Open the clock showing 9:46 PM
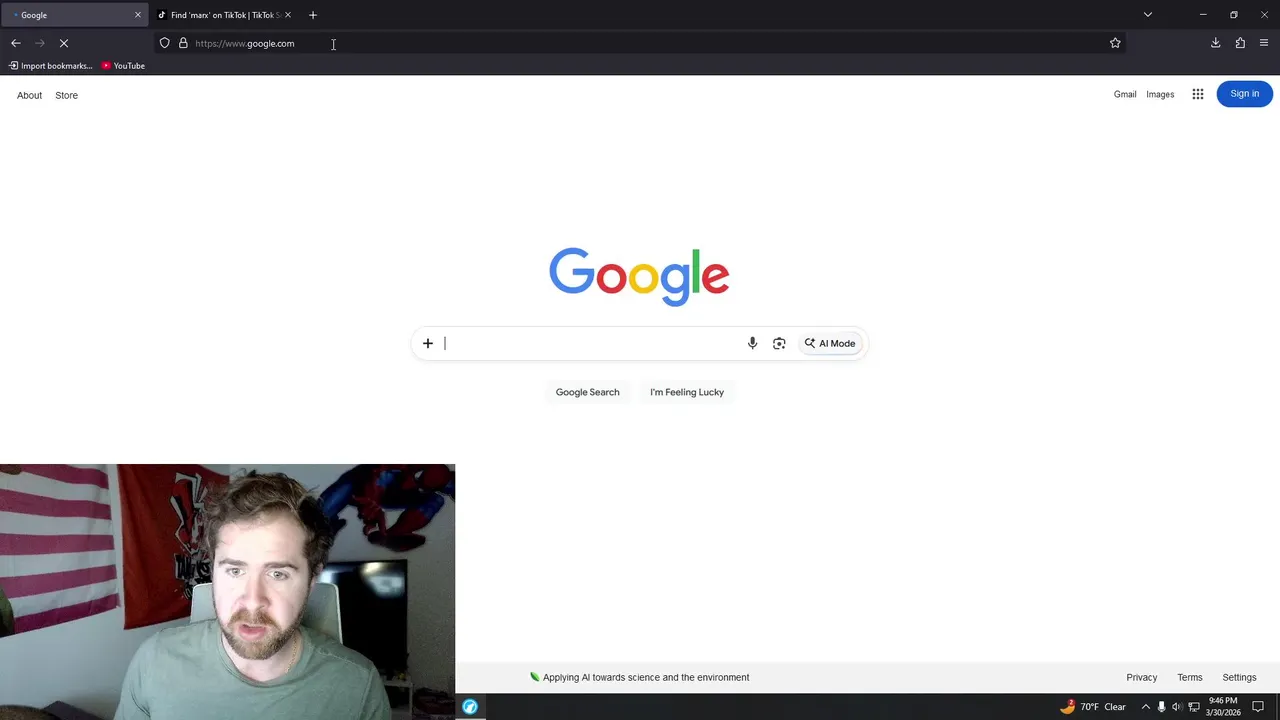This screenshot has width=1280, height=720. pyautogui.click(x=1223, y=707)
